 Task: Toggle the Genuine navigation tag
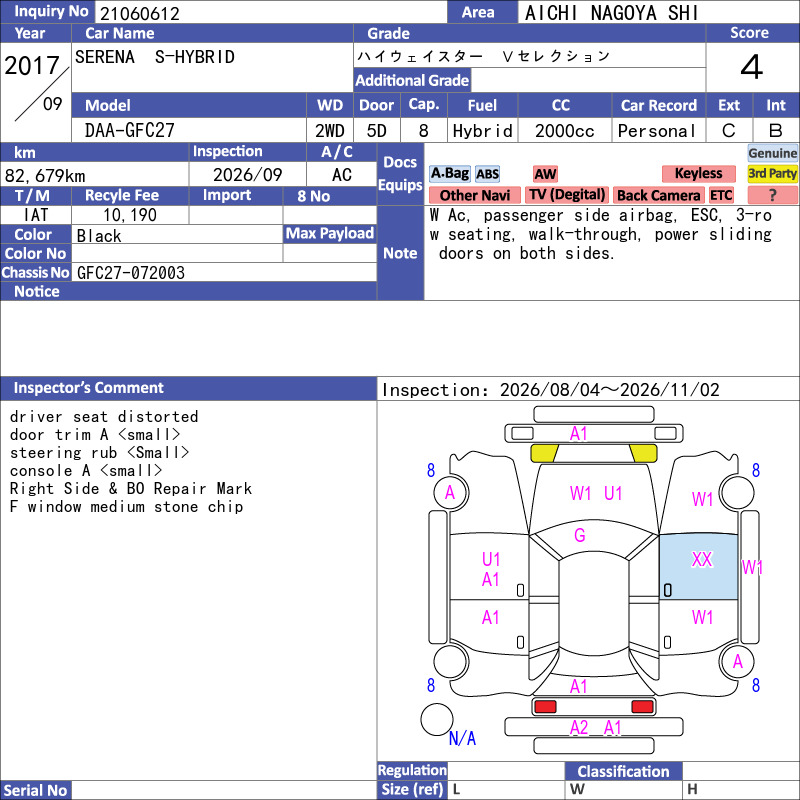click(772, 153)
